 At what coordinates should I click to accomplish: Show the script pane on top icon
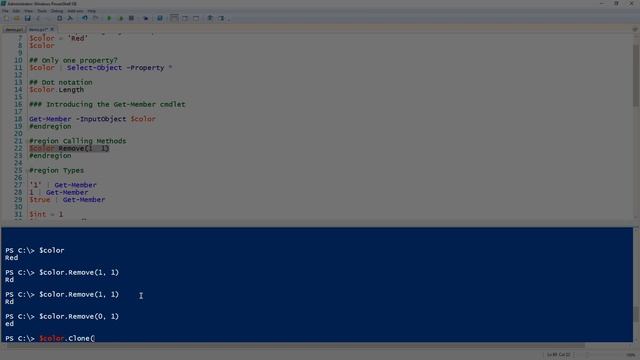[174, 18]
